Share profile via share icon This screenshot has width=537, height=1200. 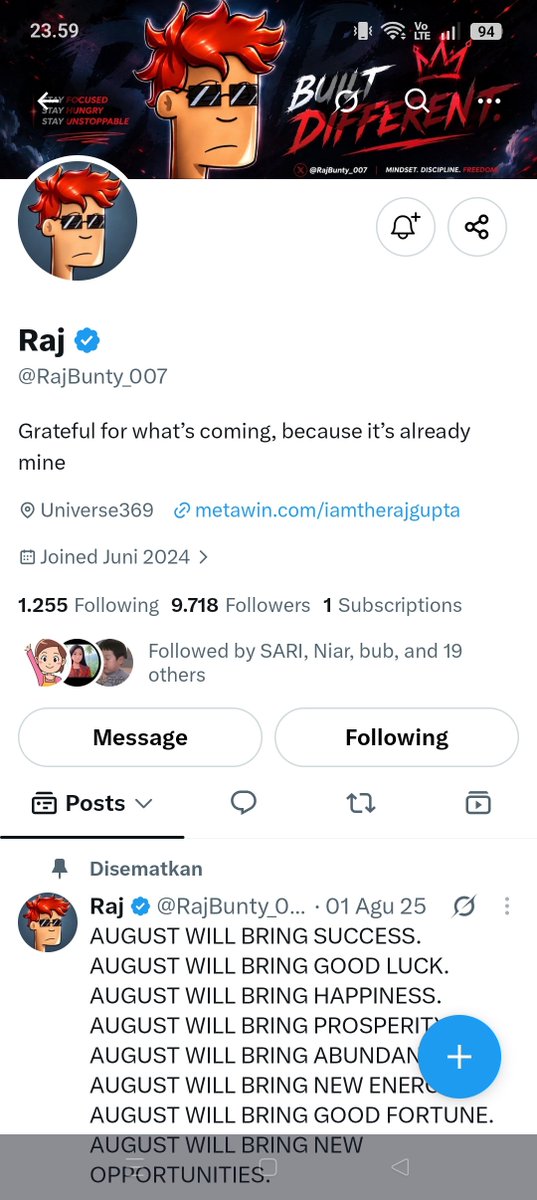click(x=477, y=227)
